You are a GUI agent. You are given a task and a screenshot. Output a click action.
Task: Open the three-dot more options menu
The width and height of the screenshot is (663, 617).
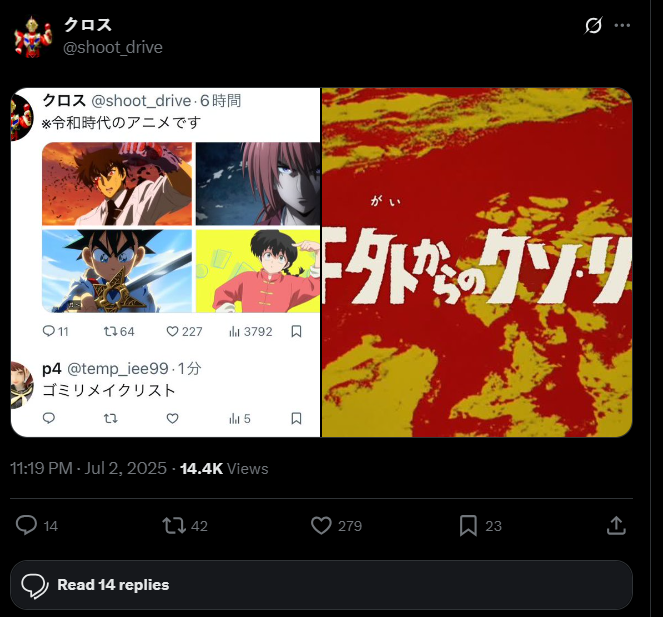click(622, 25)
